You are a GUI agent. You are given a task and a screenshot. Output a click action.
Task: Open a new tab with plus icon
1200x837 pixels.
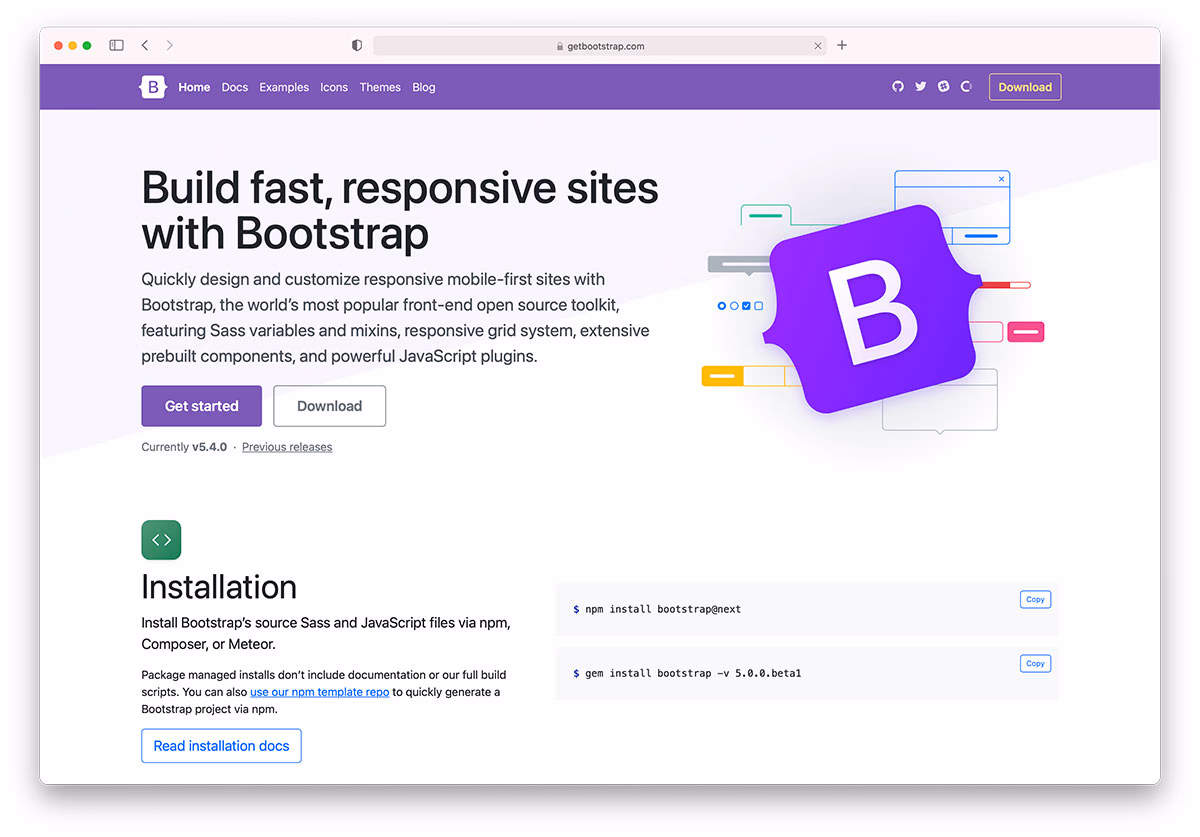point(842,45)
